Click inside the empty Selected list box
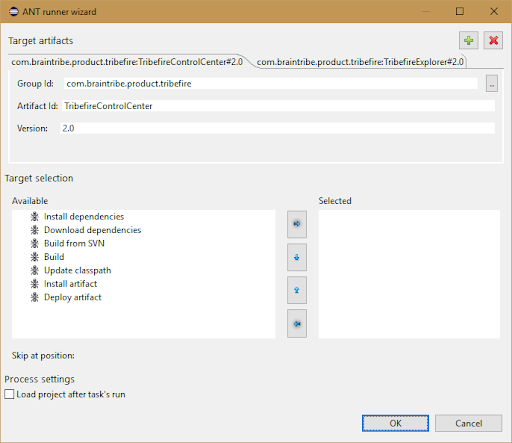This screenshot has width=512, height=443. (409, 274)
